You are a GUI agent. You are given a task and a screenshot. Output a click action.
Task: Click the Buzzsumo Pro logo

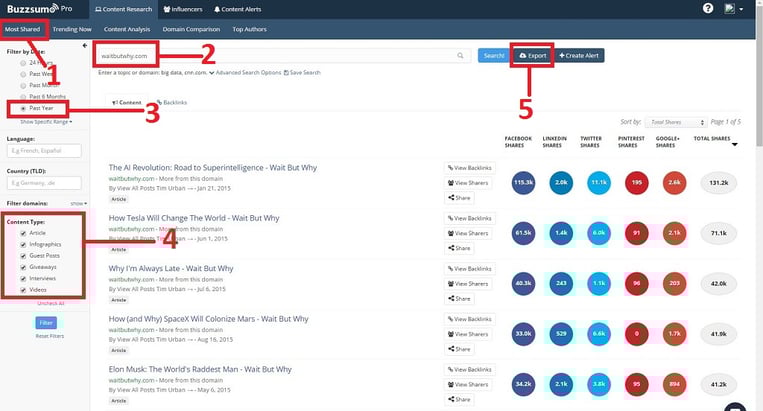click(x=39, y=9)
